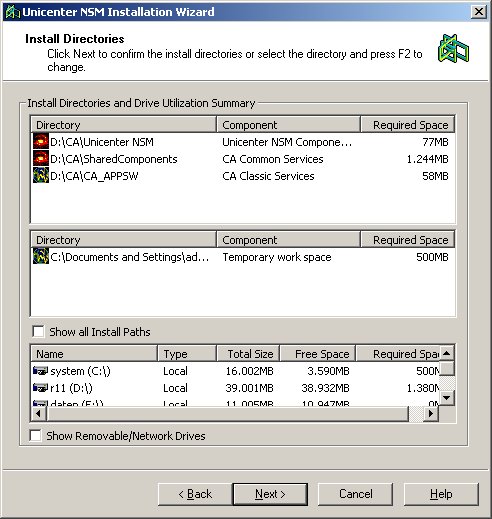This screenshot has width=492, height=519.
Task: Click the Unicenter NSM directory row icon
Action: (x=41, y=142)
